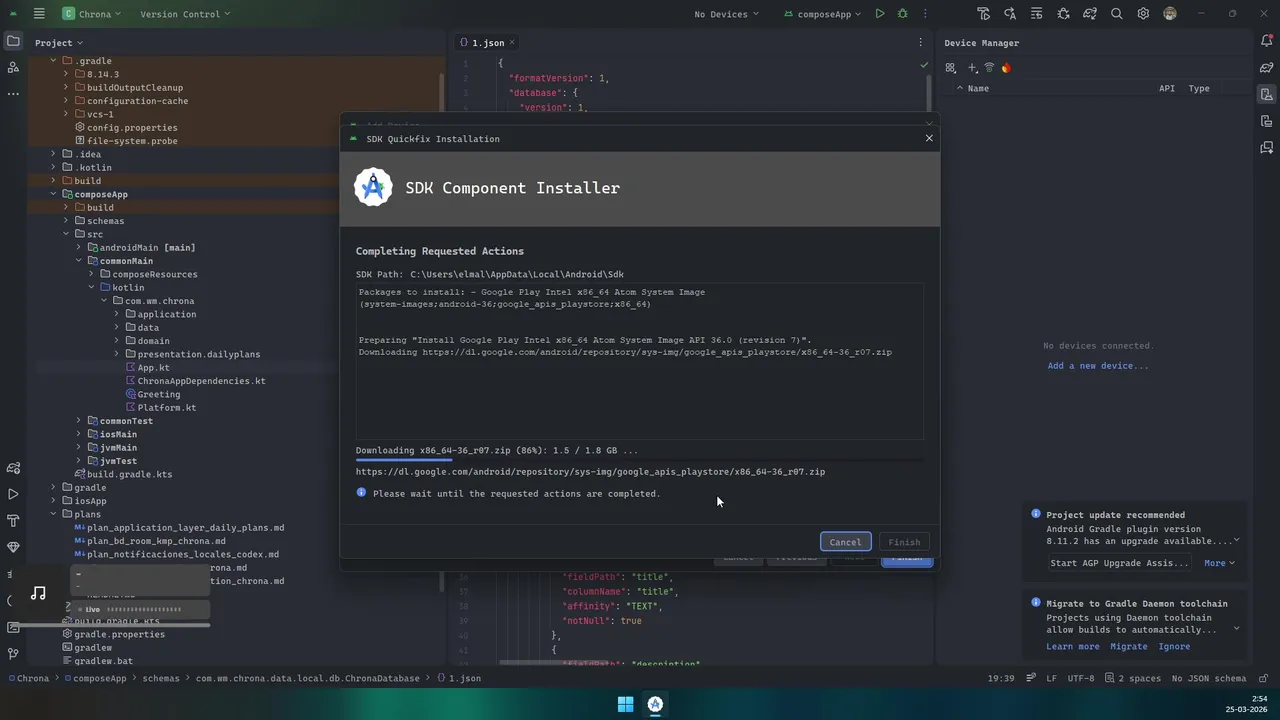Click the editor horizontal scrollbar
Viewport: 1280px width, 720px height.
coord(554,662)
